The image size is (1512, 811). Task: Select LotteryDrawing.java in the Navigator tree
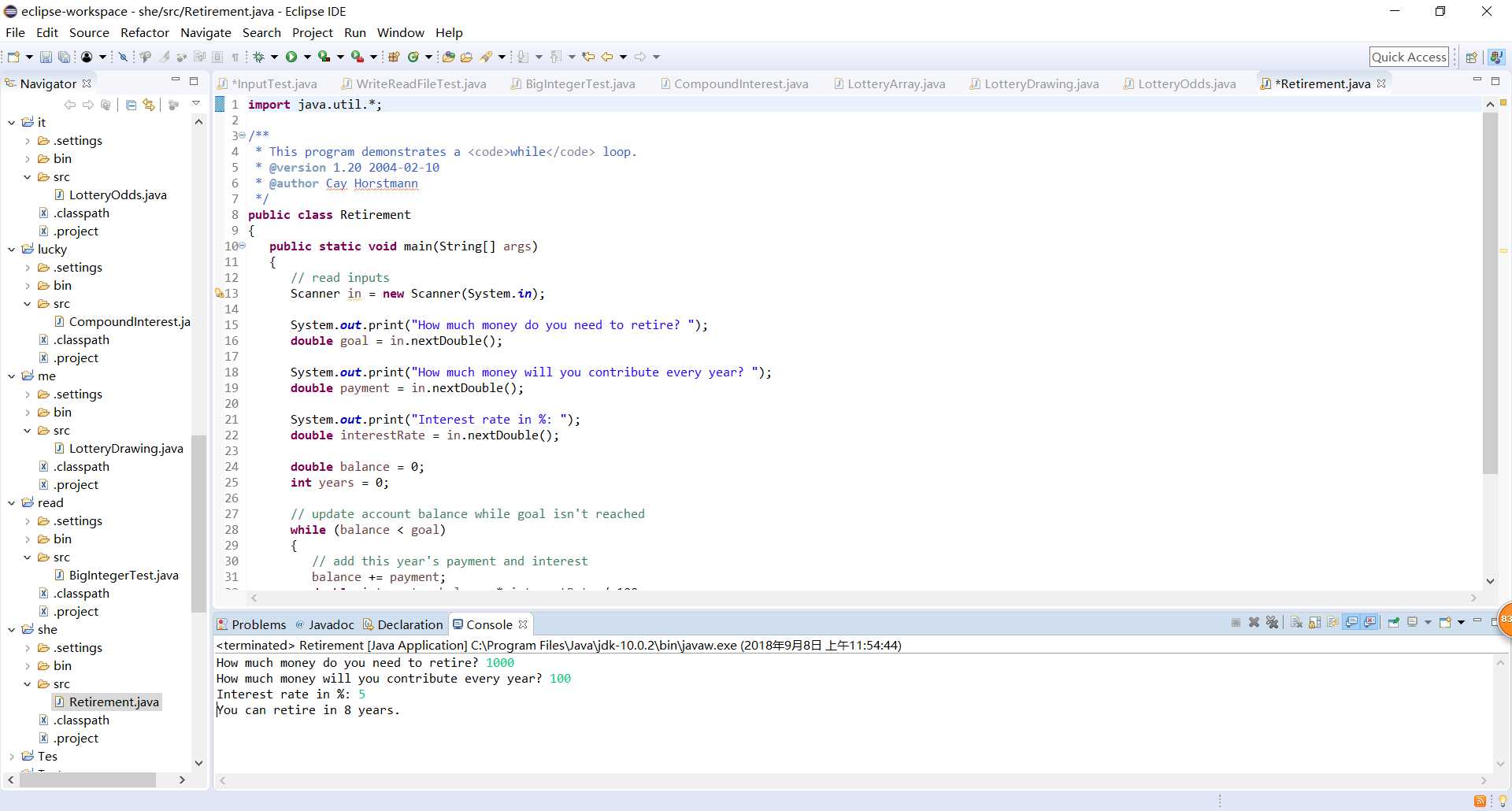(119, 448)
